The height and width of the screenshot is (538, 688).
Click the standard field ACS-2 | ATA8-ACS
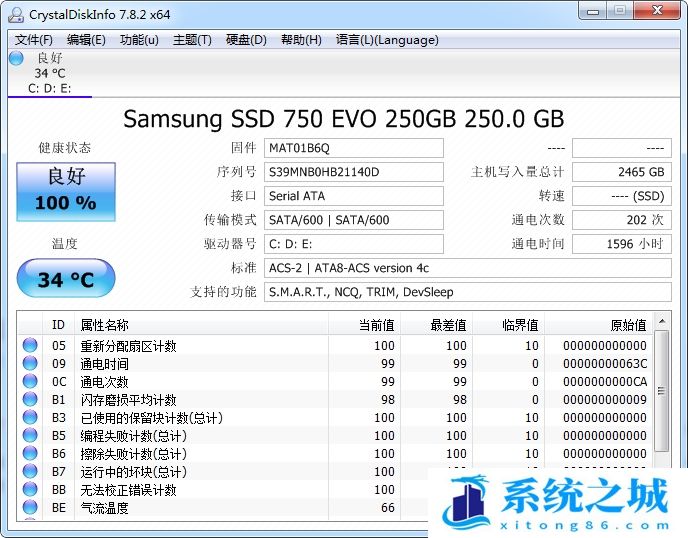(468, 268)
